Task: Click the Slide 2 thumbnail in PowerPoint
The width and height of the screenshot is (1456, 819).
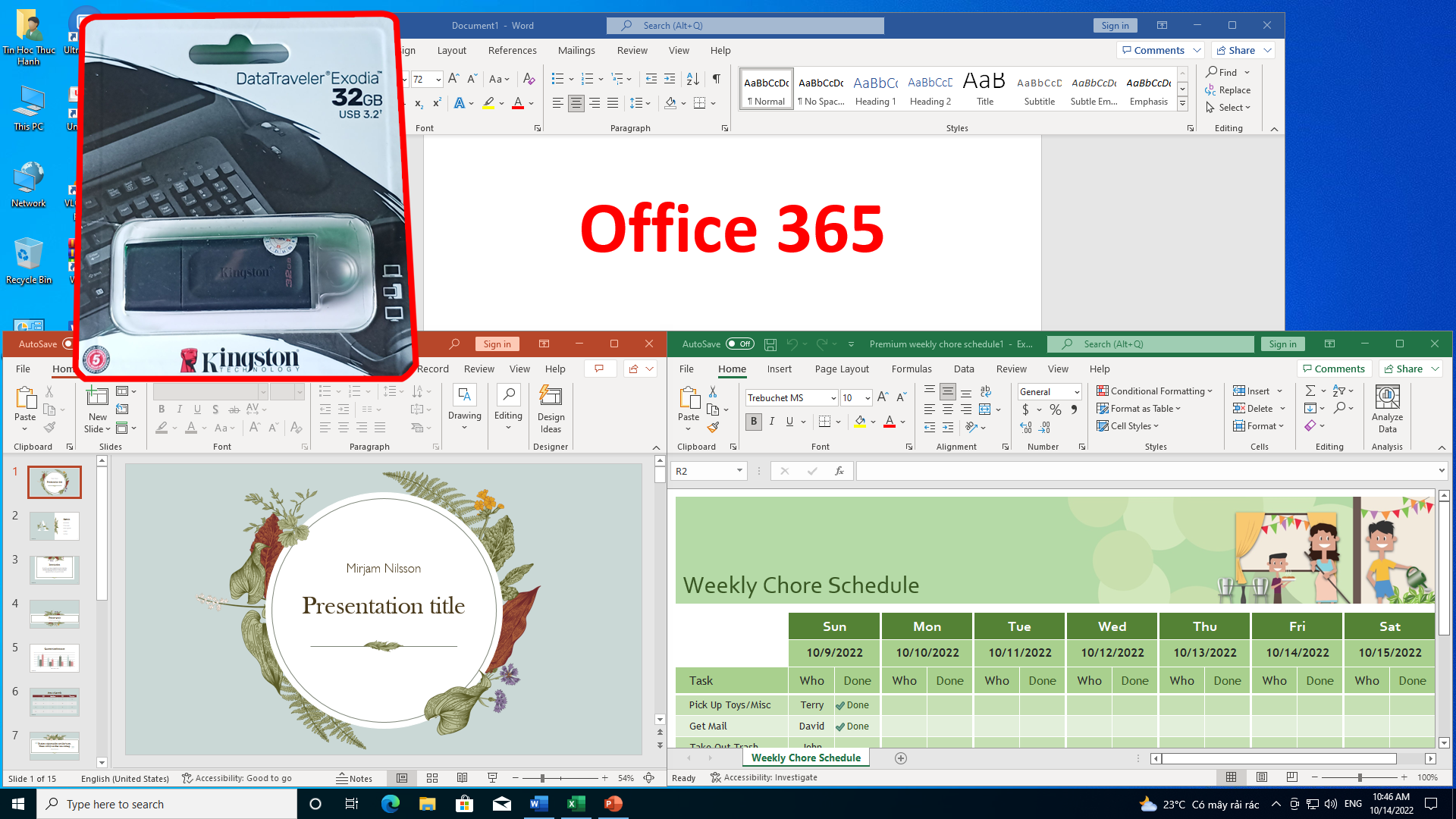Action: pos(54,525)
